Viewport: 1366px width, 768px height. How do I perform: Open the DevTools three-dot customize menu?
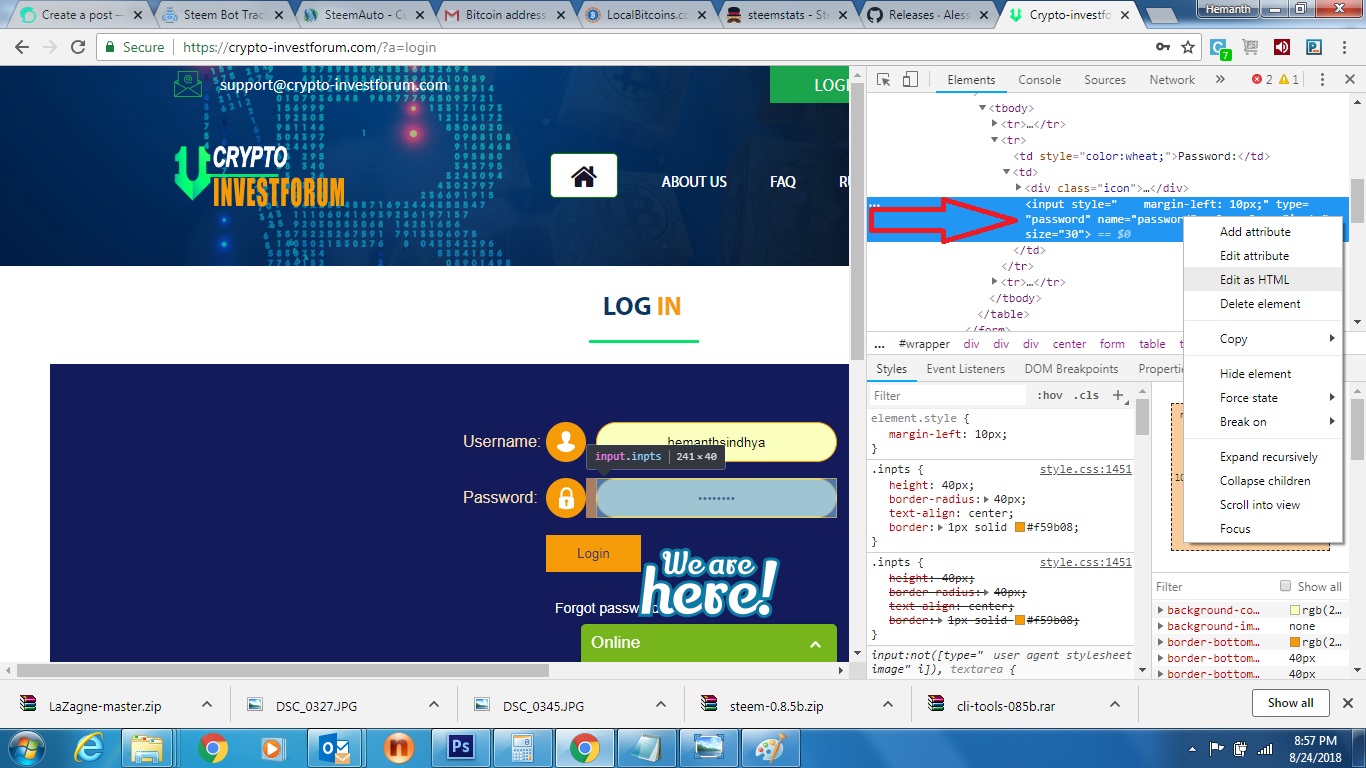point(1322,80)
